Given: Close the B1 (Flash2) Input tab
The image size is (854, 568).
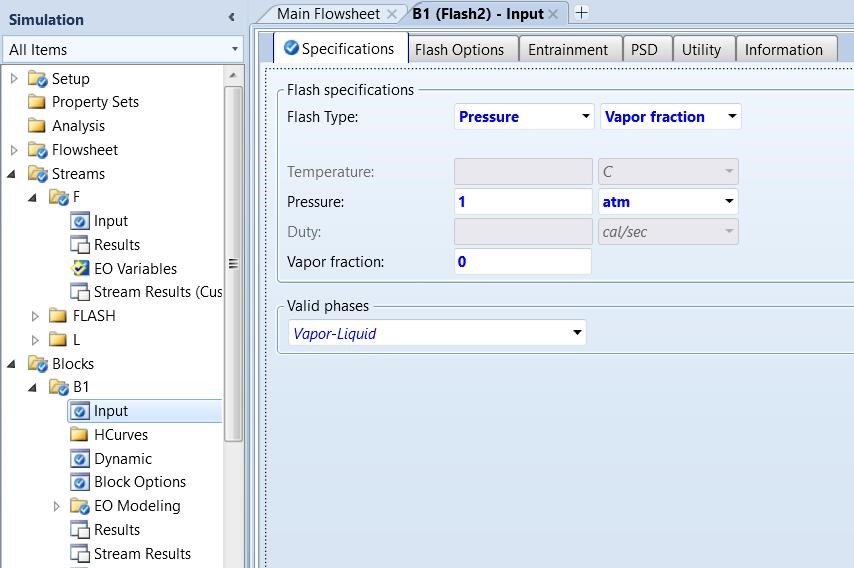Looking at the screenshot, I should [553, 14].
